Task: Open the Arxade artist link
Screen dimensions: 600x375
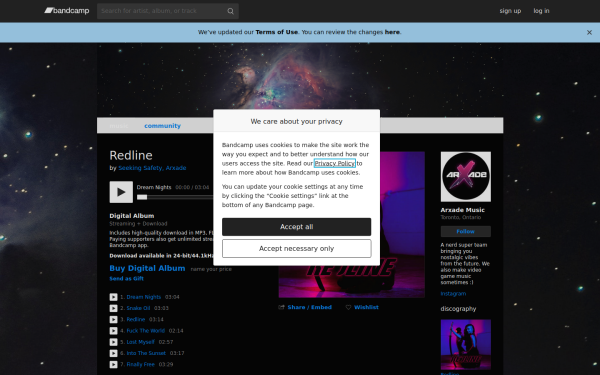Action: click(176, 168)
